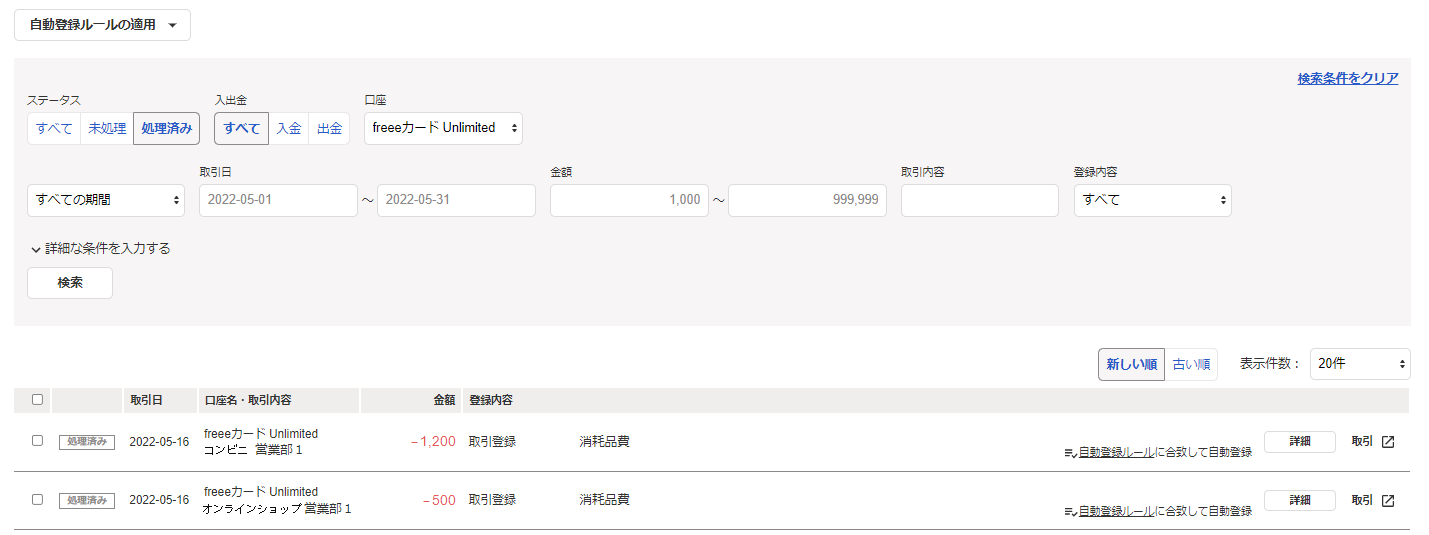This screenshot has height=535, width=1429.
Task: Open 自動登録ルールの適用 dropdown button
Action: pyautogui.click(x=102, y=25)
